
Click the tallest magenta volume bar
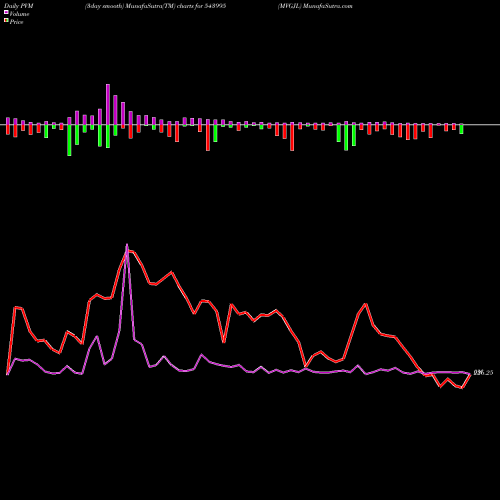tap(108, 104)
